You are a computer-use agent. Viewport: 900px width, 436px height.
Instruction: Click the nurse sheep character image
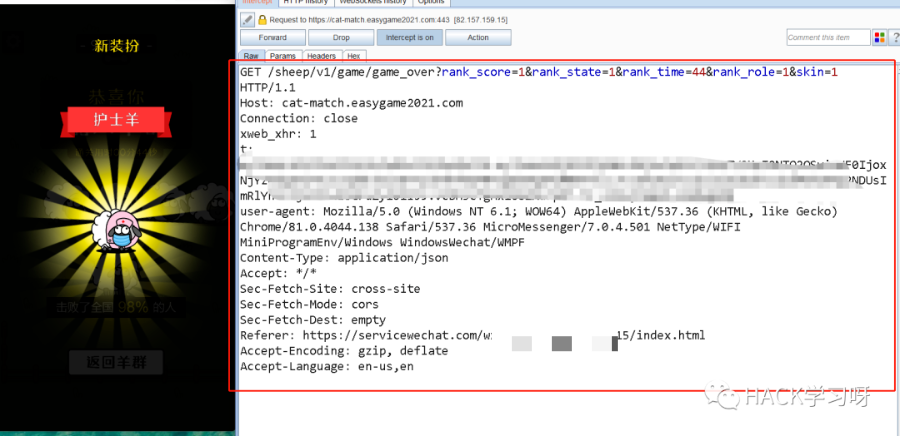pyautogui.click(x=115, y=231)
